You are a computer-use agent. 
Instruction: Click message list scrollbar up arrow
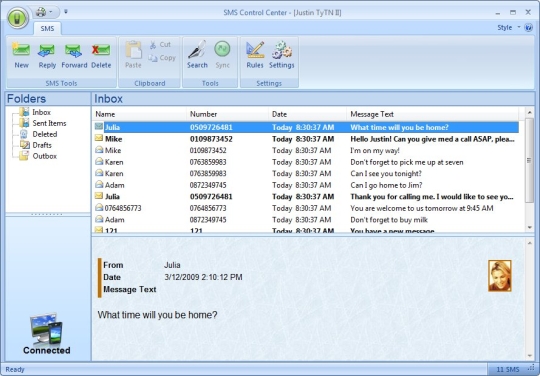(529, 113)
